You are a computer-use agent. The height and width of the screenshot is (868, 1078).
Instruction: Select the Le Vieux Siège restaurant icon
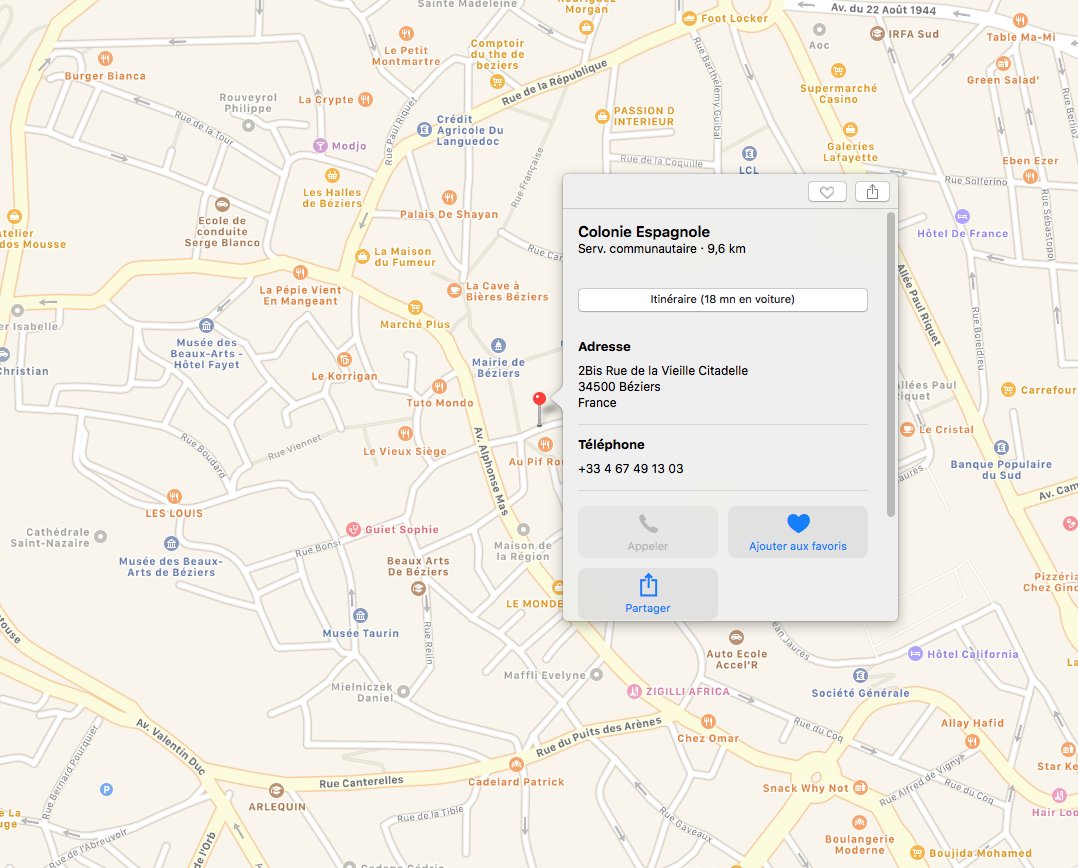coord(405,433)
